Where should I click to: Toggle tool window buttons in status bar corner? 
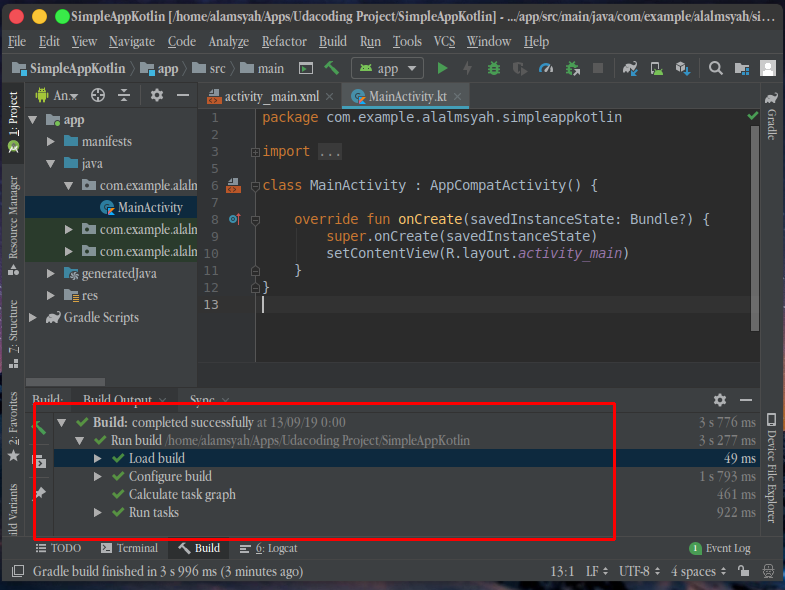(x=18, y=571)
